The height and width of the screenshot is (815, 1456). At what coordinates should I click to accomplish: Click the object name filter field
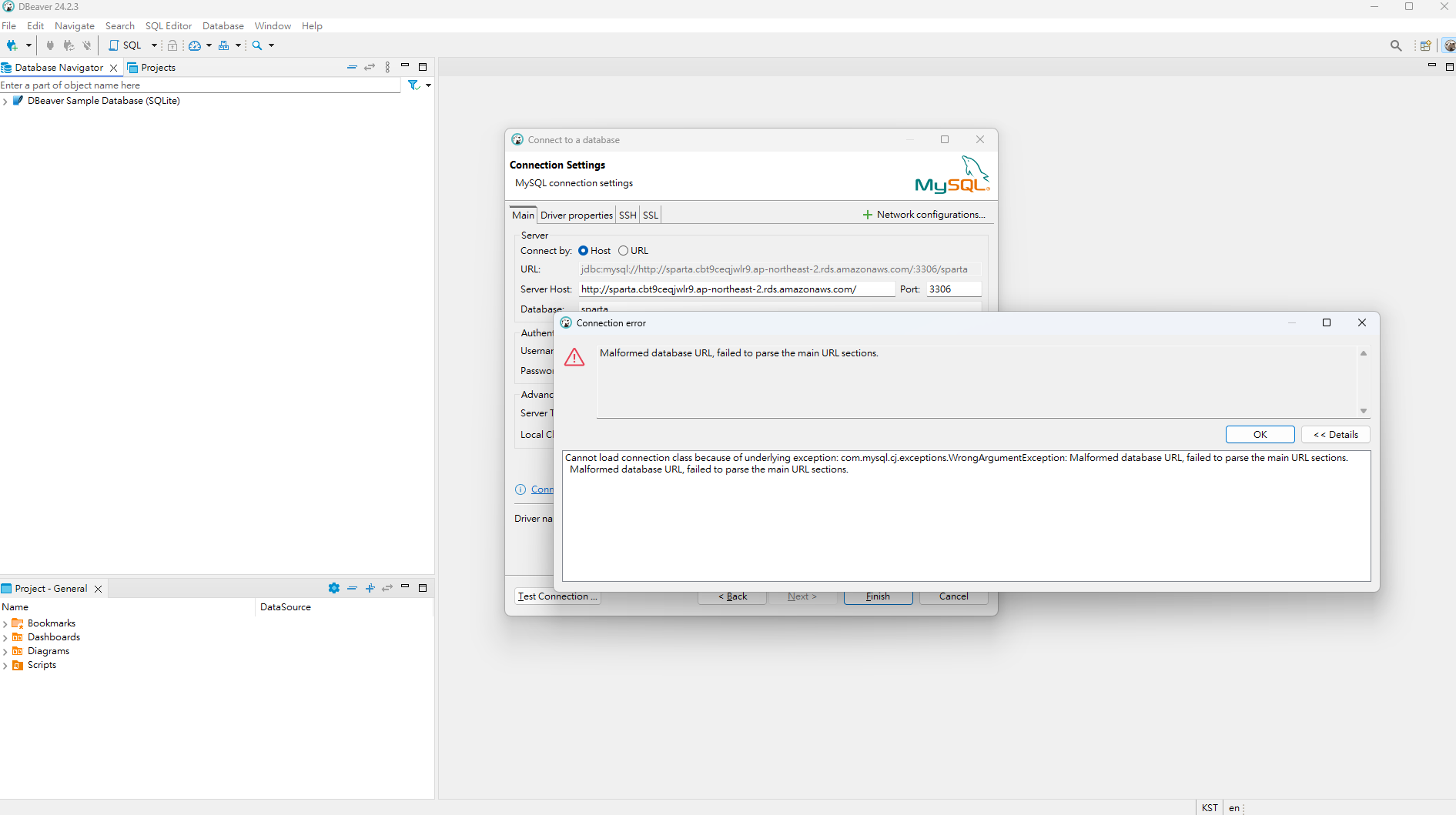tap(200, 85)
